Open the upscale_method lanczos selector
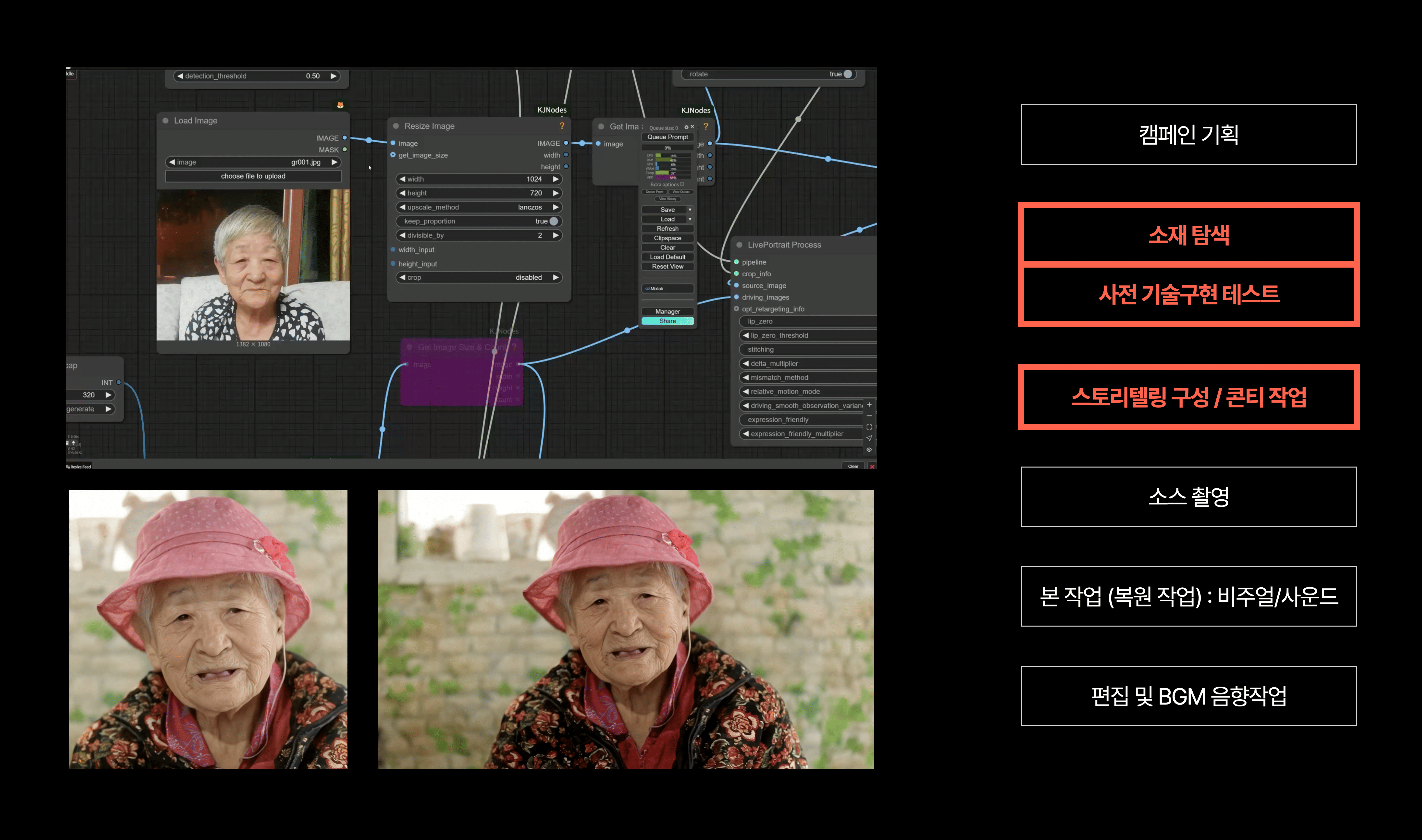 coord(479,207)
